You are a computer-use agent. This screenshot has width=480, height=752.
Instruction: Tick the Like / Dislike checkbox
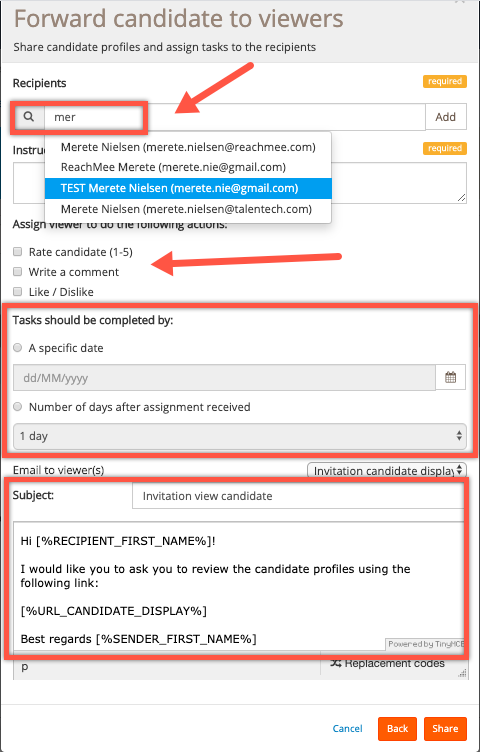click(x=18, y=292)
